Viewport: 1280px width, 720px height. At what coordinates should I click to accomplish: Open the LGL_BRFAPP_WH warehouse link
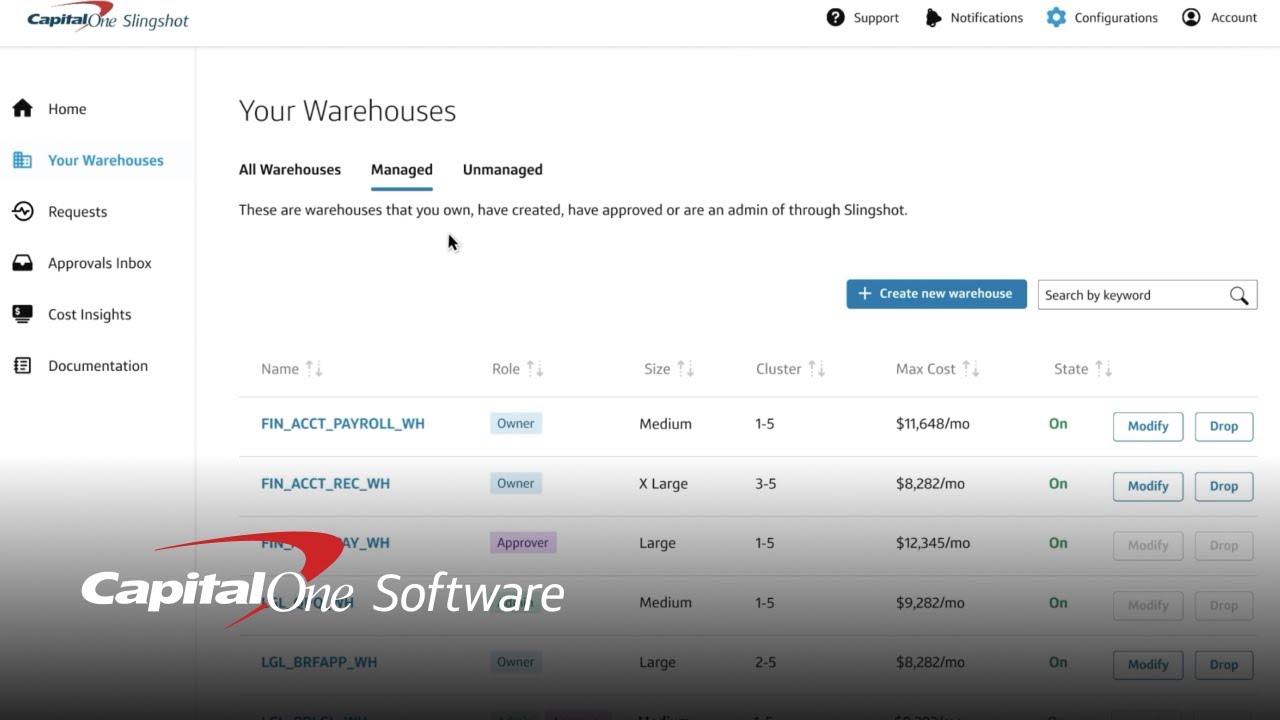tap(319, 662)
